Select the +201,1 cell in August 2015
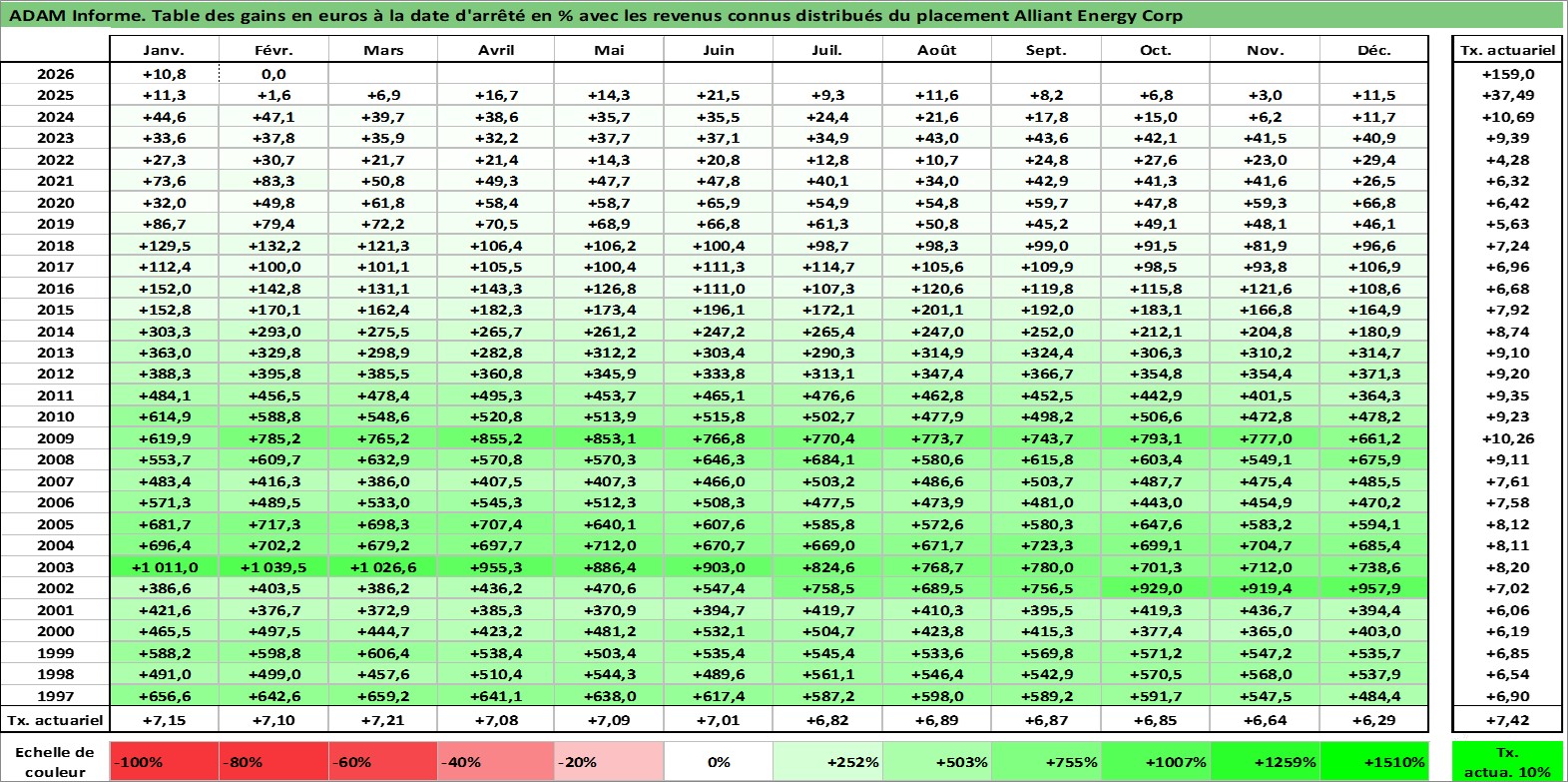Viewport: 1568px width, 782px height. point(937,310)
